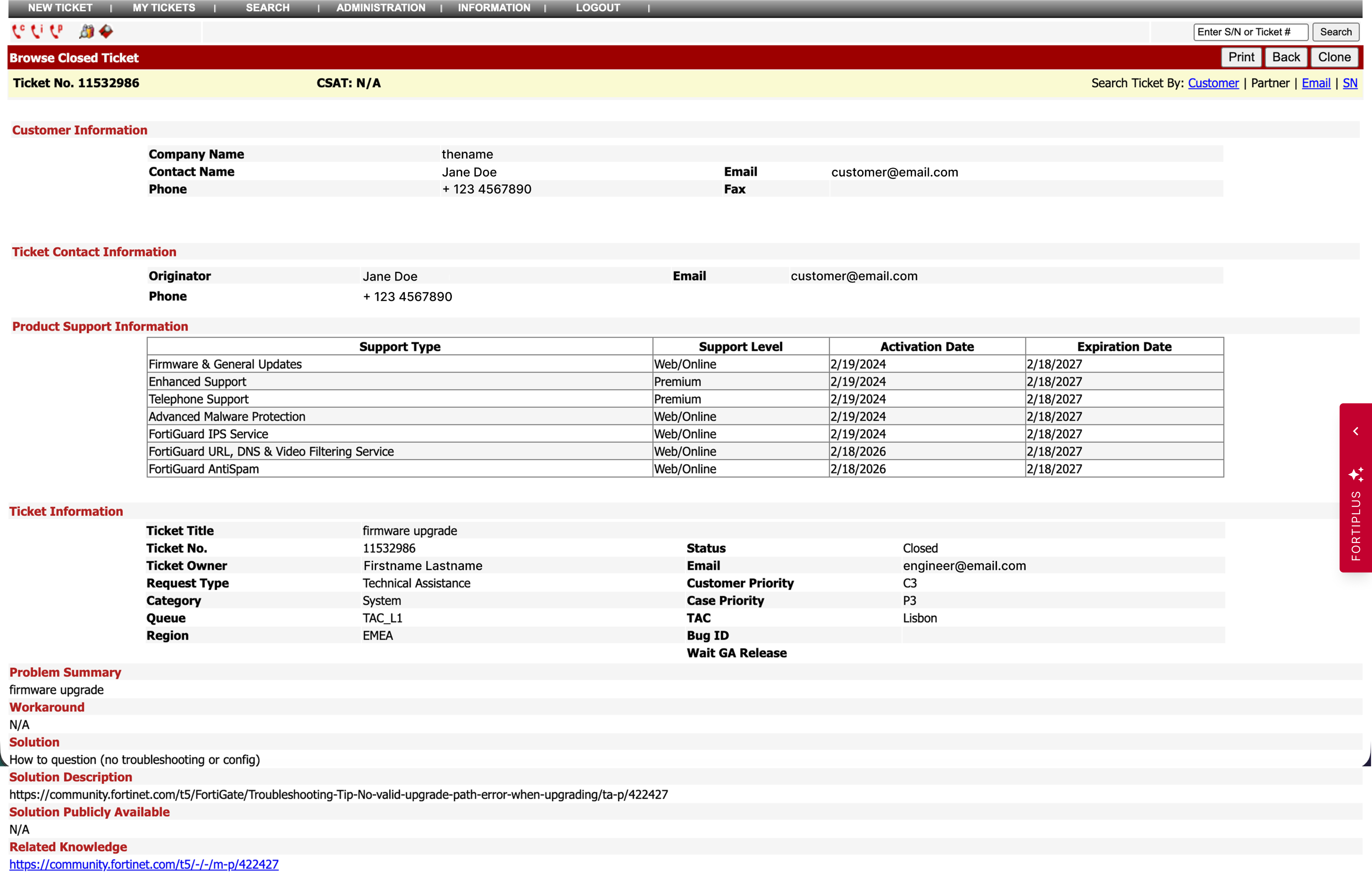
Task: Click the Status value 'Closed'
Action: click(920, 548)
